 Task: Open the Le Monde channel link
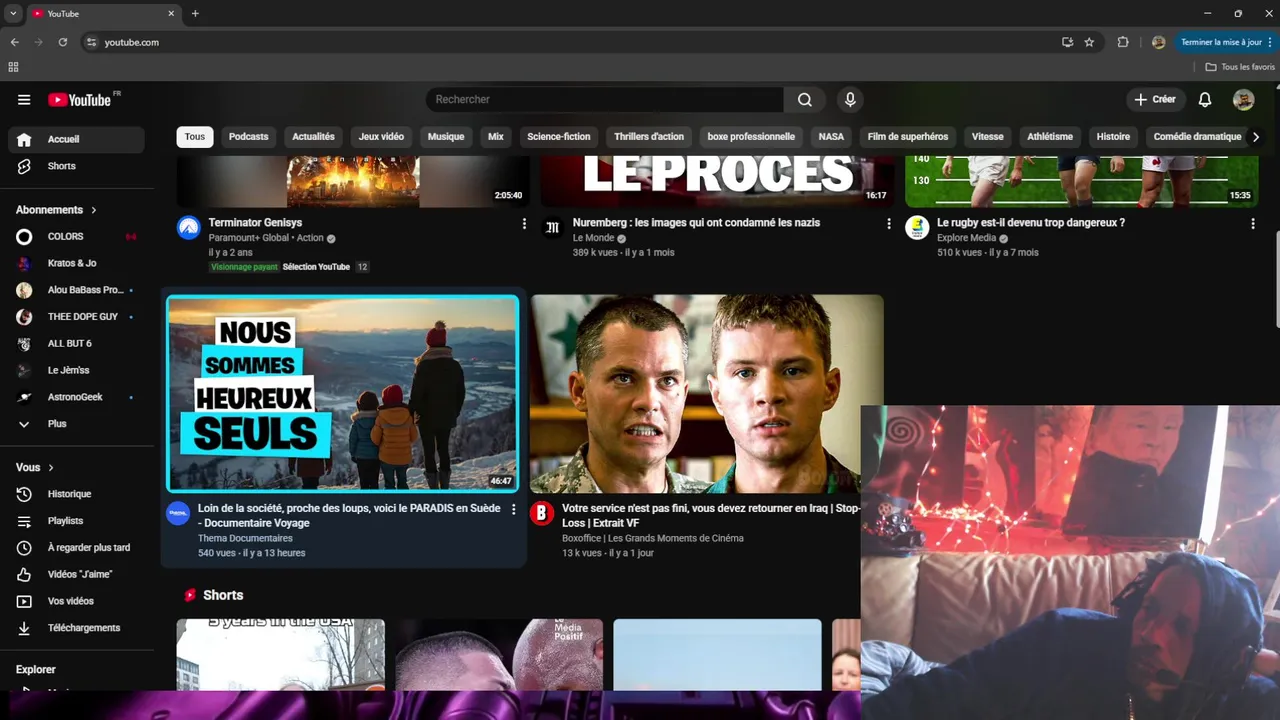click(592, 238)
